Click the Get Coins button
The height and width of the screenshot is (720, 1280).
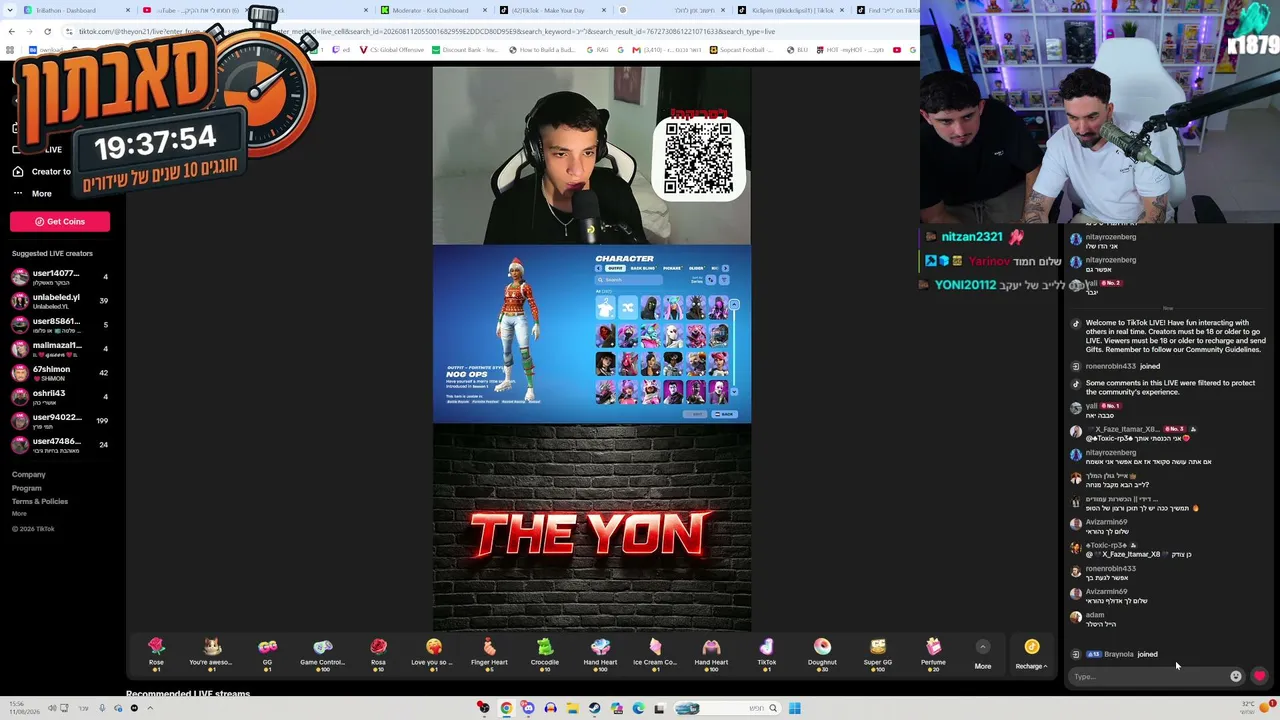point(60,221)
